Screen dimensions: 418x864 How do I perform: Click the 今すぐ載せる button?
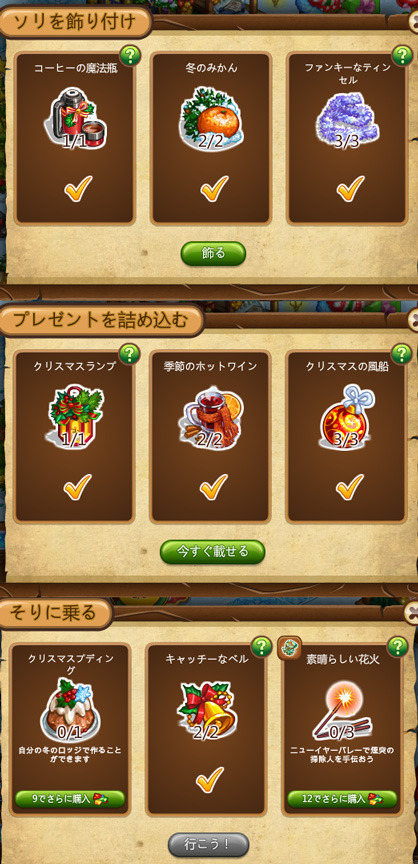tap(213, 552)
